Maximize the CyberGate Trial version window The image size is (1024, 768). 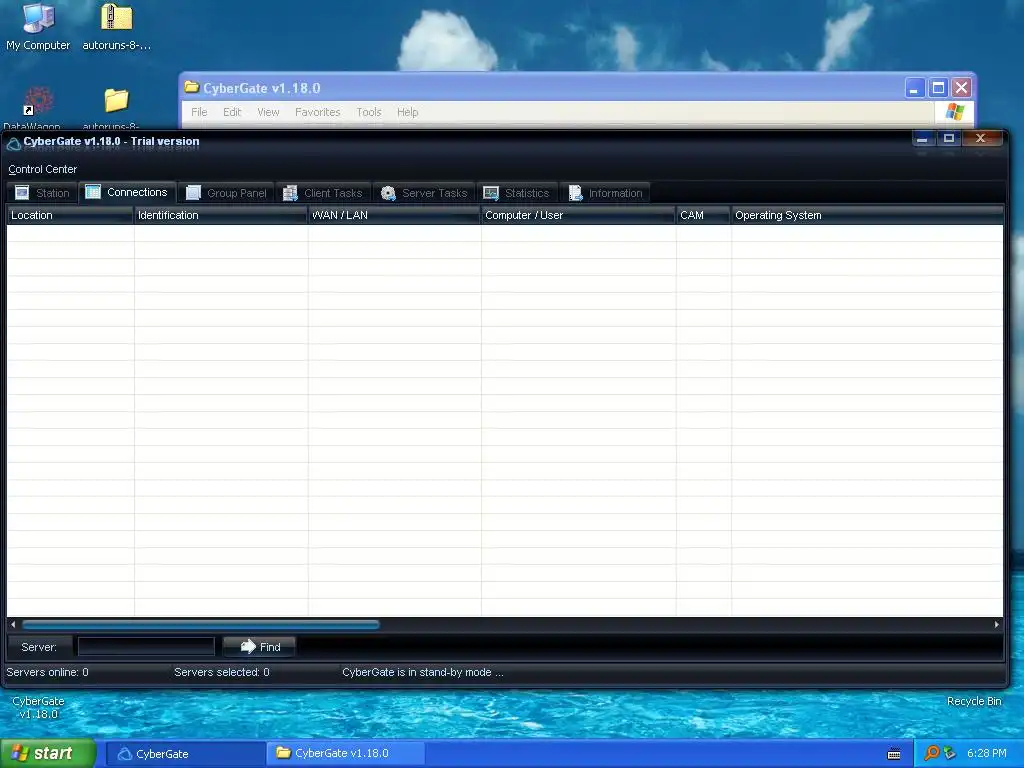tap(949, 138)
